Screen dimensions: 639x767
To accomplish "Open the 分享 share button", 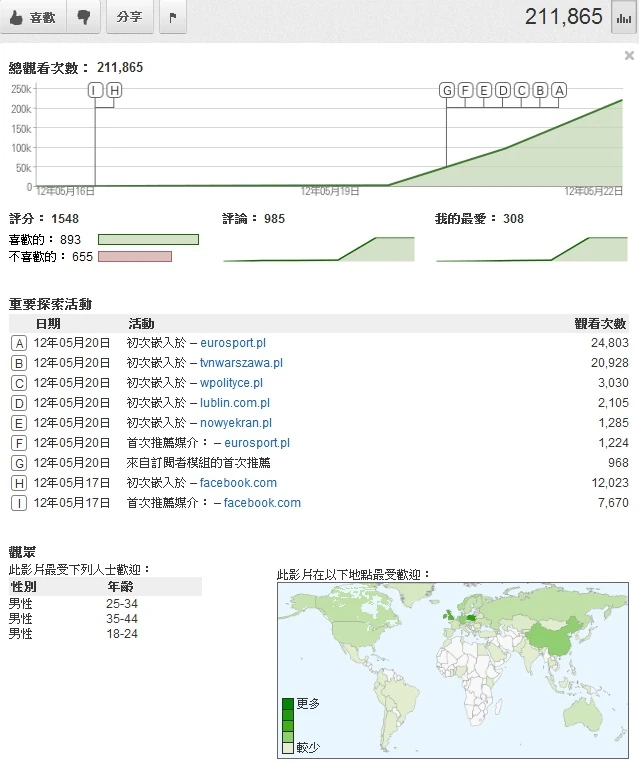I will 130,17.
